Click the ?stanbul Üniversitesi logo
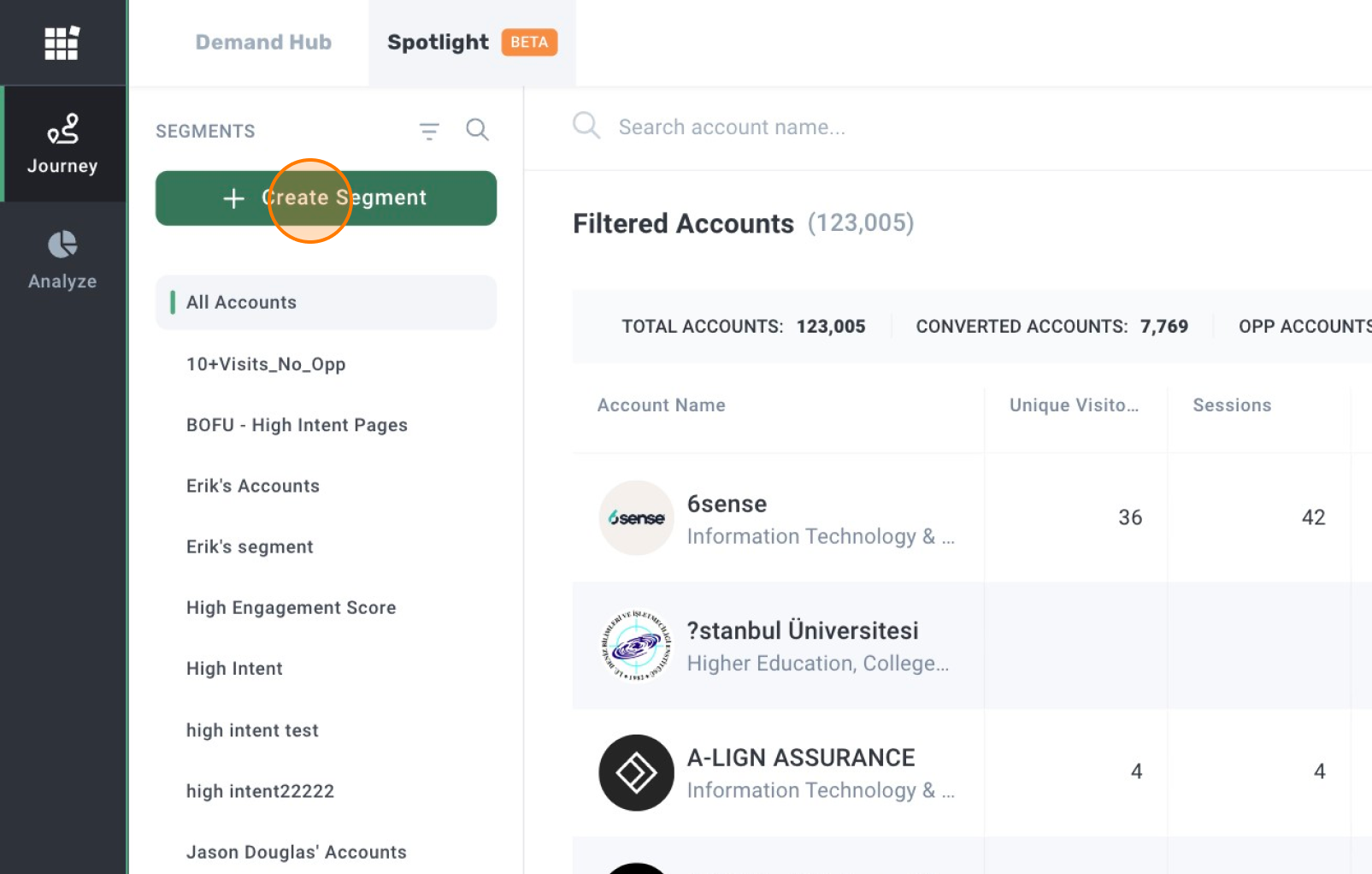 [x=636, y=646]
